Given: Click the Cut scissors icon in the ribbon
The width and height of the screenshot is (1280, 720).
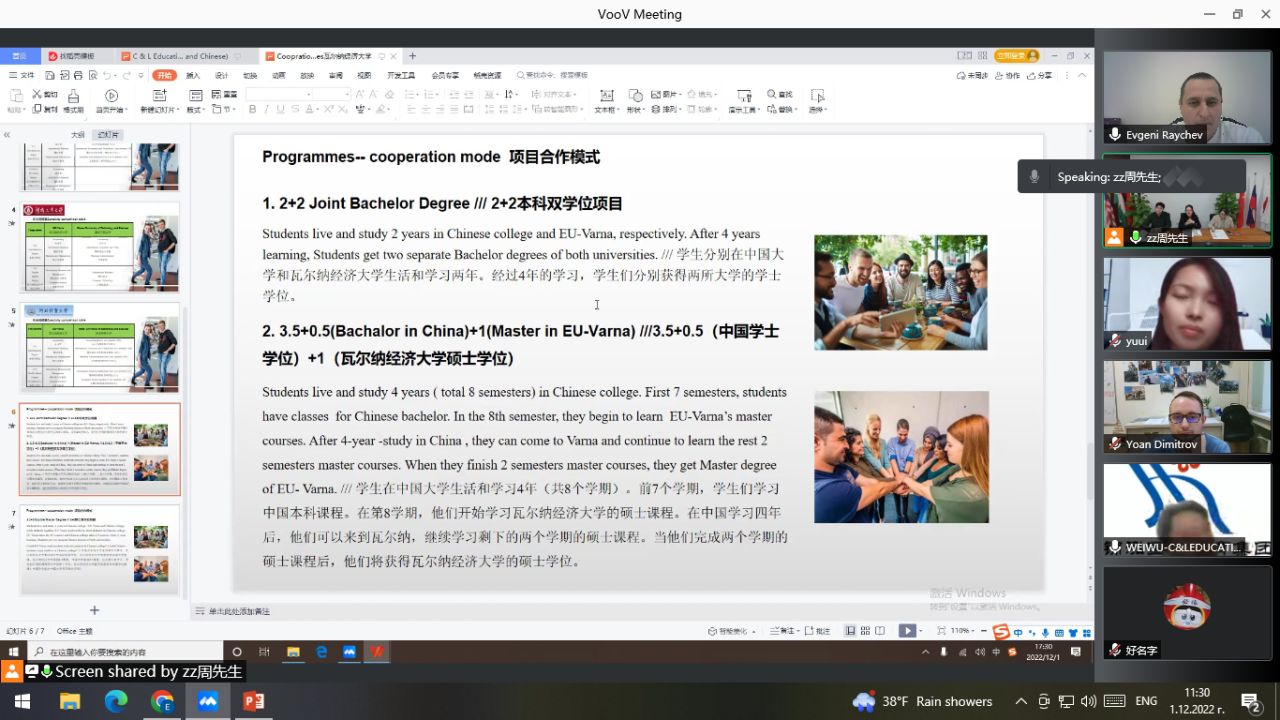Looking at the screenshot, I should click(x=37, y=94).
